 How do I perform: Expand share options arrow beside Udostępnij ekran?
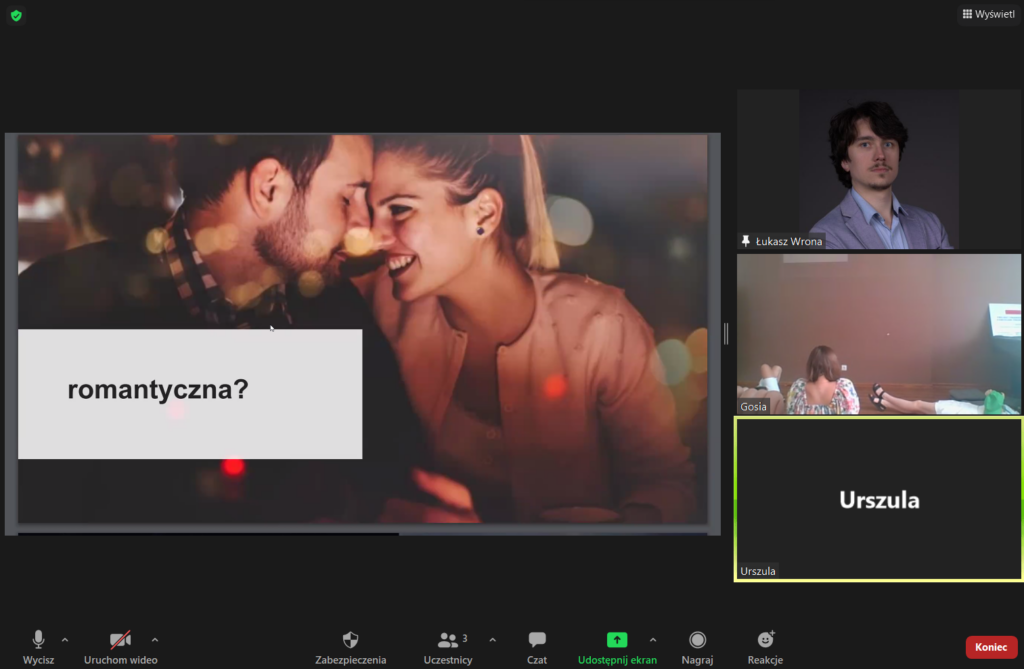coord(653,639)
